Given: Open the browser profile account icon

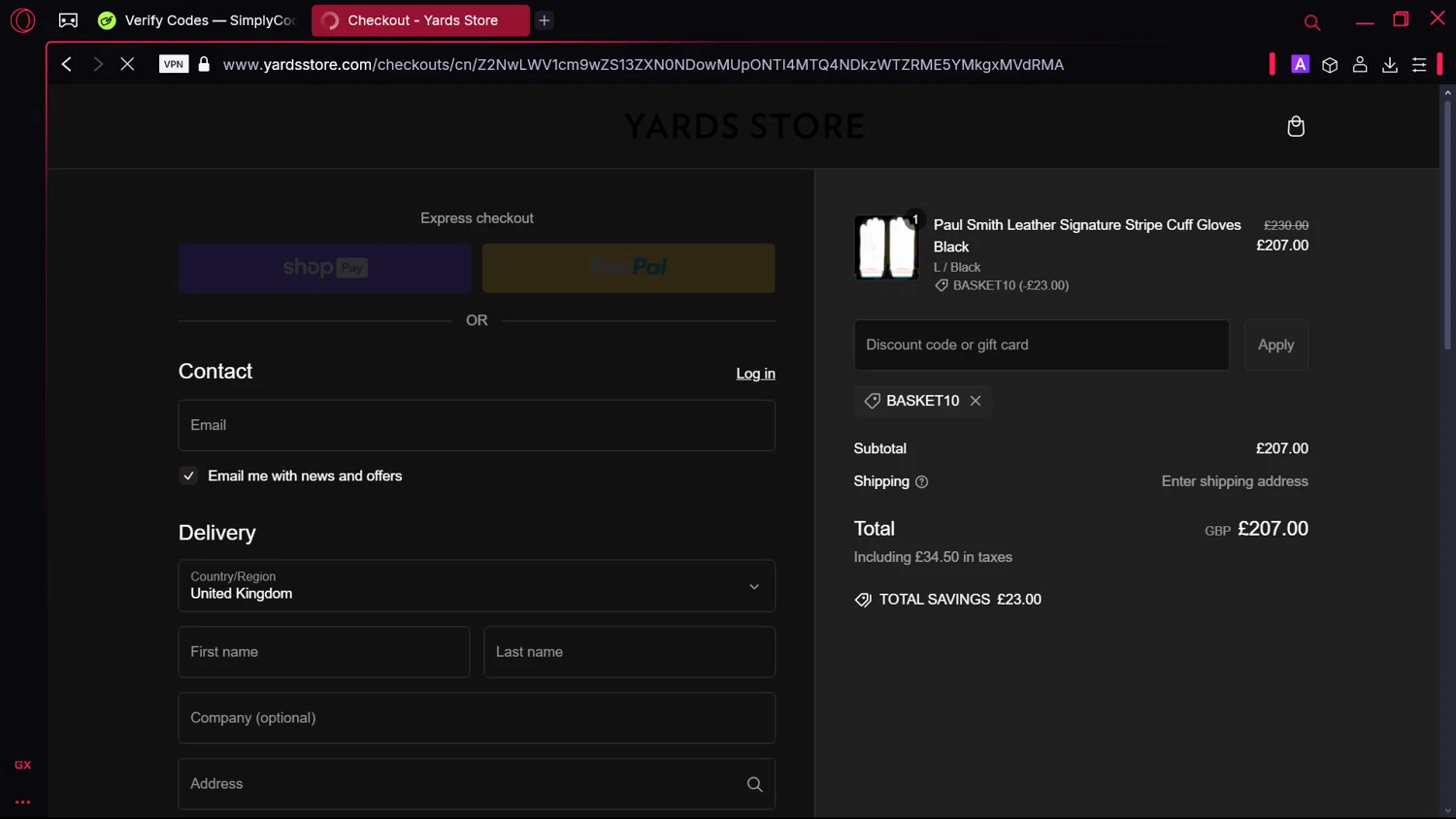Looking at the screenshot, I should (x=1360, y=64).
